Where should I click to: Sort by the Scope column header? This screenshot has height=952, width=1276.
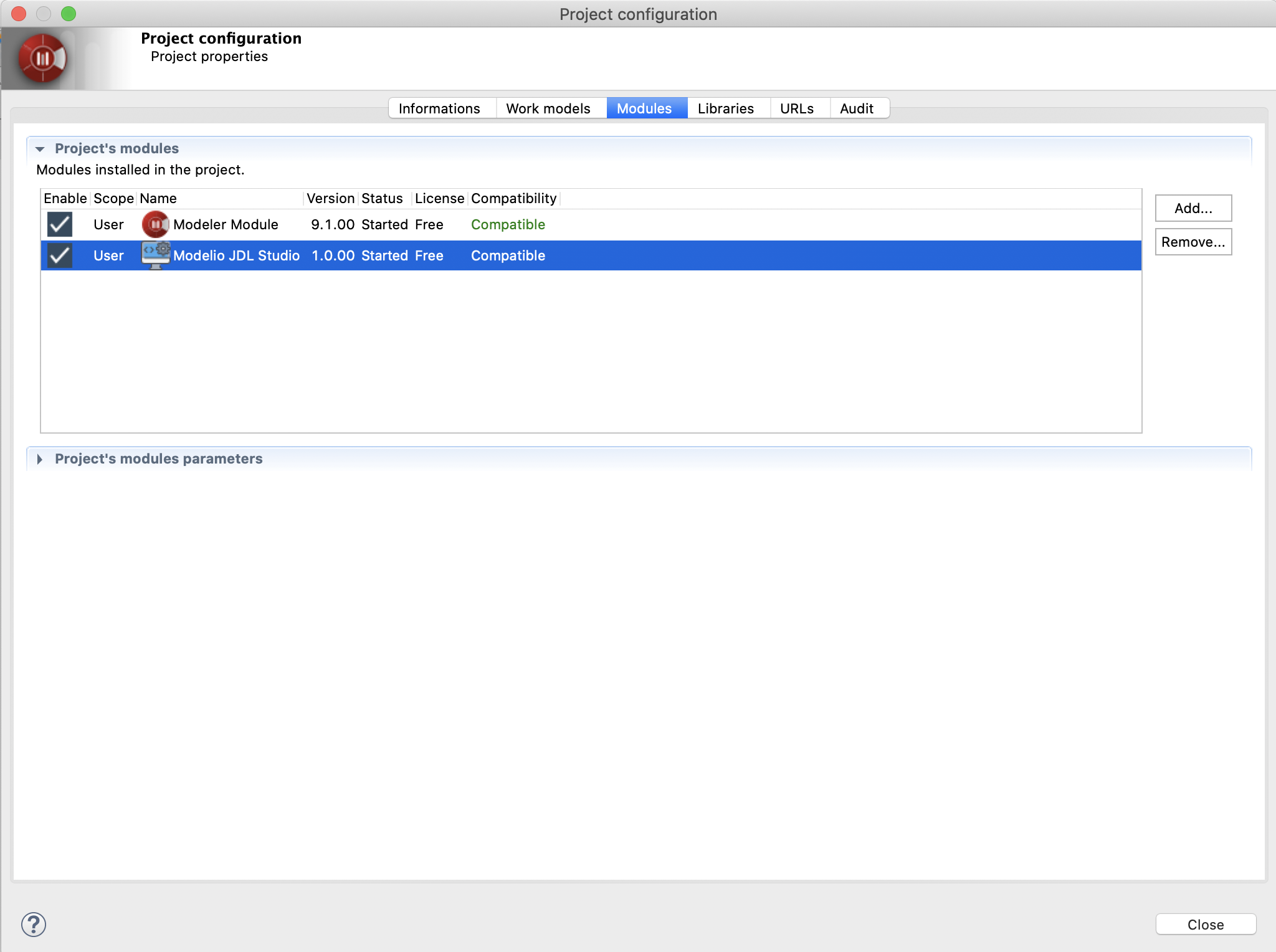(x=113, y=199)
